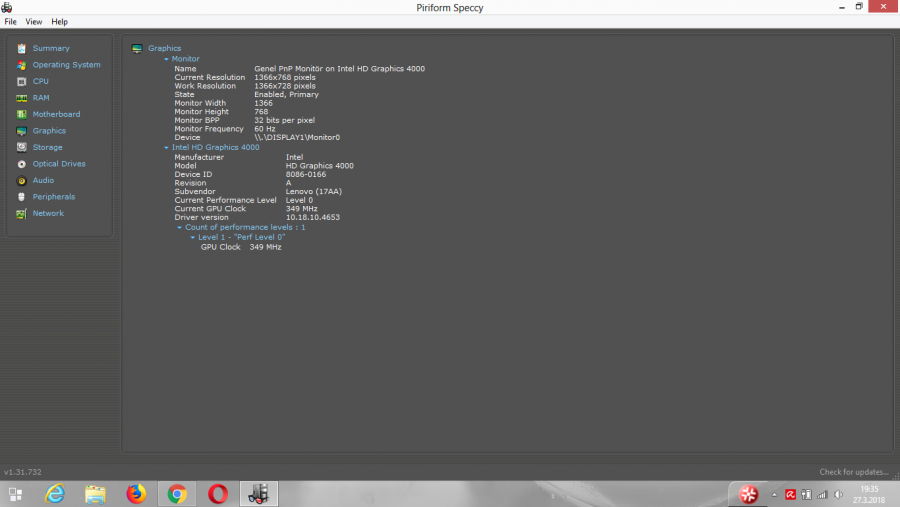This screenshot has height=507, width=900.
Task: Collapse Count of performance levels node
Action: 180,227
